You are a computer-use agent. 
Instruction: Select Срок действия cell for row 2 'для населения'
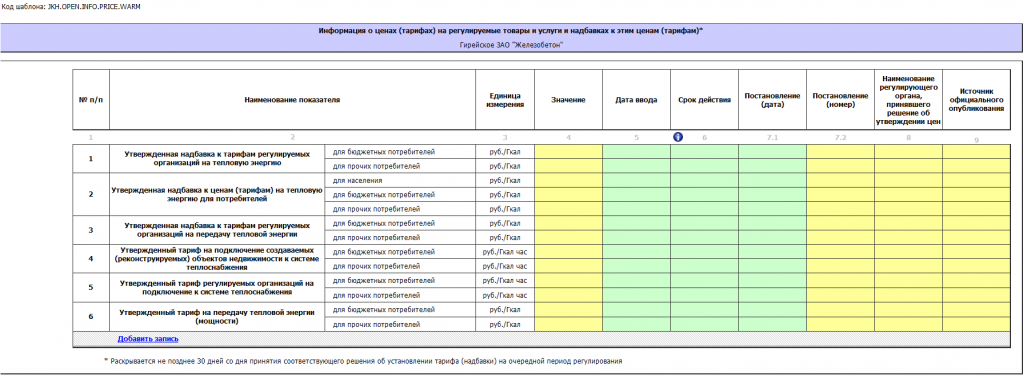coord(705,181)
